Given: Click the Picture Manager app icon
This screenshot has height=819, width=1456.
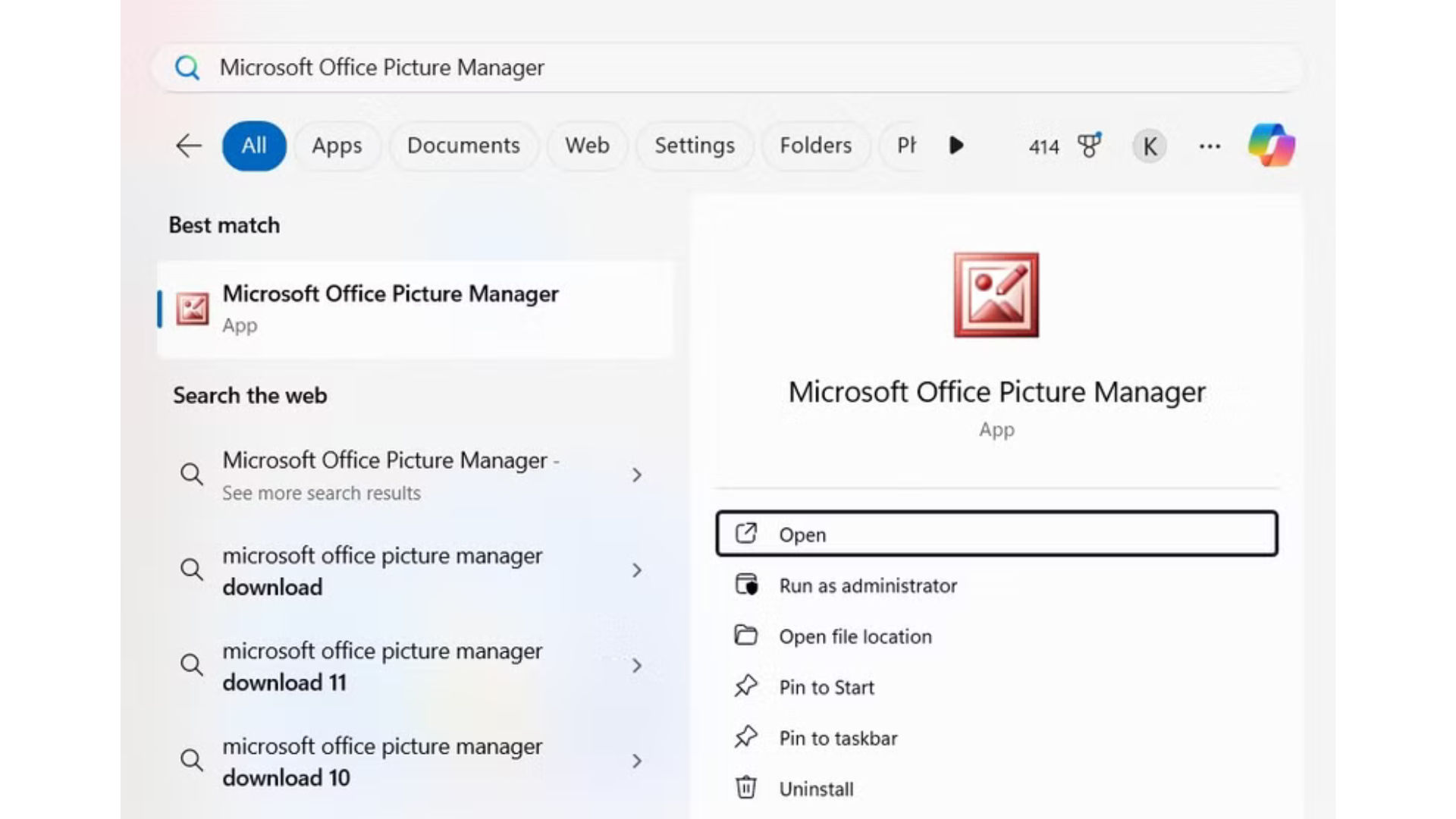Looking at the screenshot, I should [x=192, y=309].
